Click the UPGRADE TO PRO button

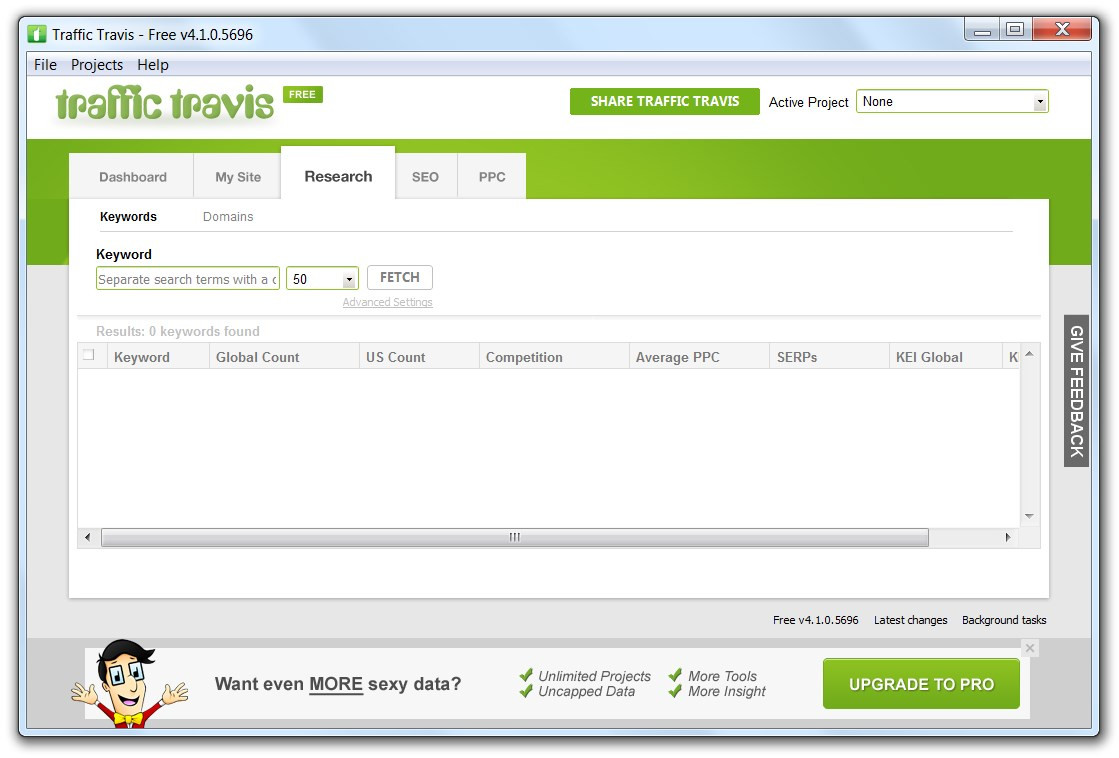(x=921, y=684)
